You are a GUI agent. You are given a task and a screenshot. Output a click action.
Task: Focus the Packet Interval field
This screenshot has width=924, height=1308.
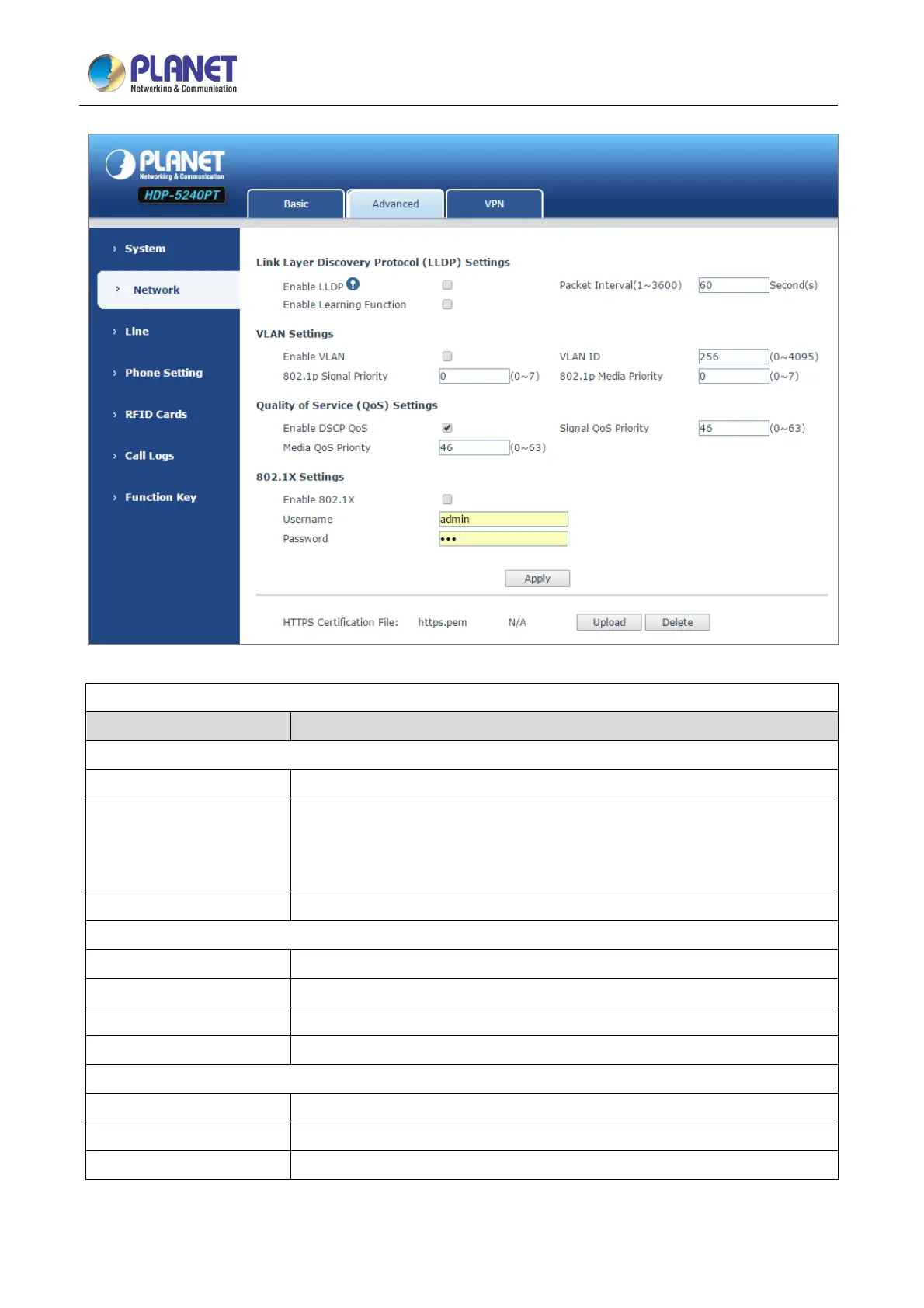click(733, 285)
